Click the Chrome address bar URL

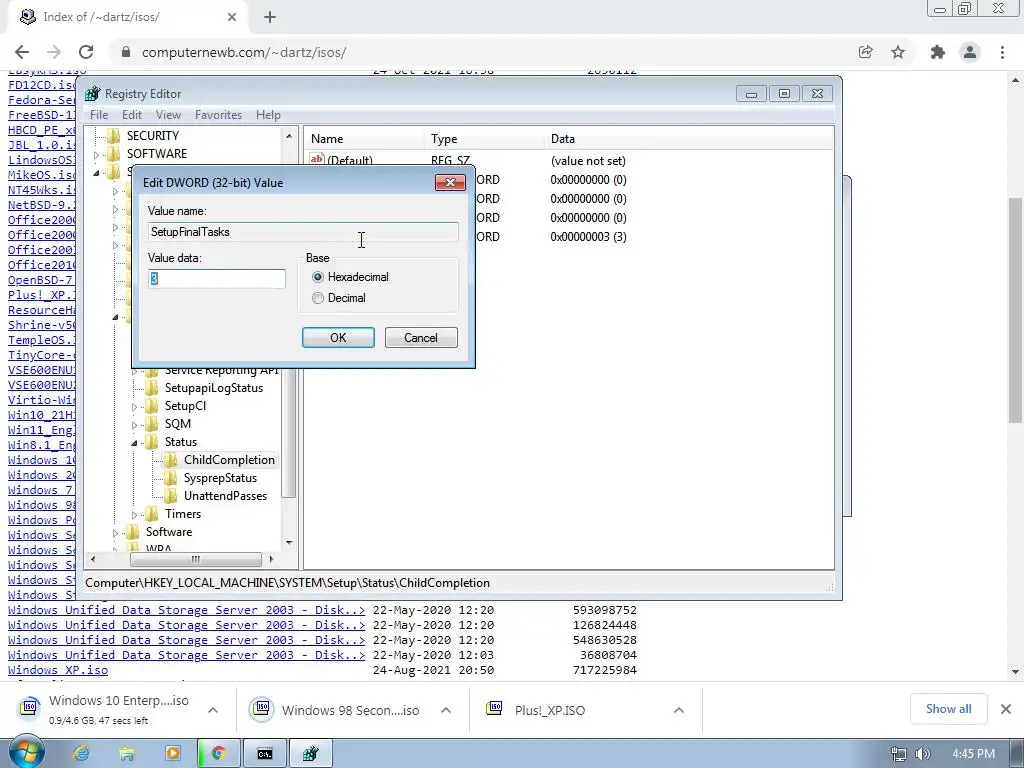[244, 52]
